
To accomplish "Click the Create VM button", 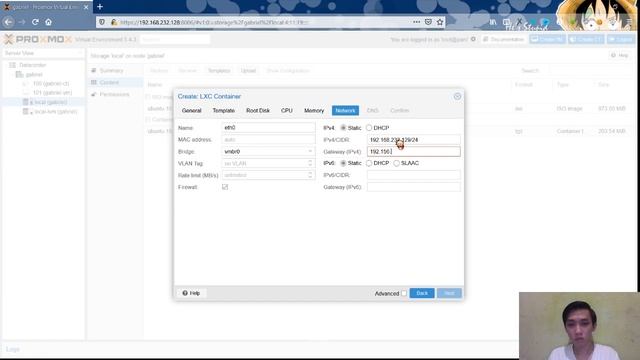I will click(548, 39).
